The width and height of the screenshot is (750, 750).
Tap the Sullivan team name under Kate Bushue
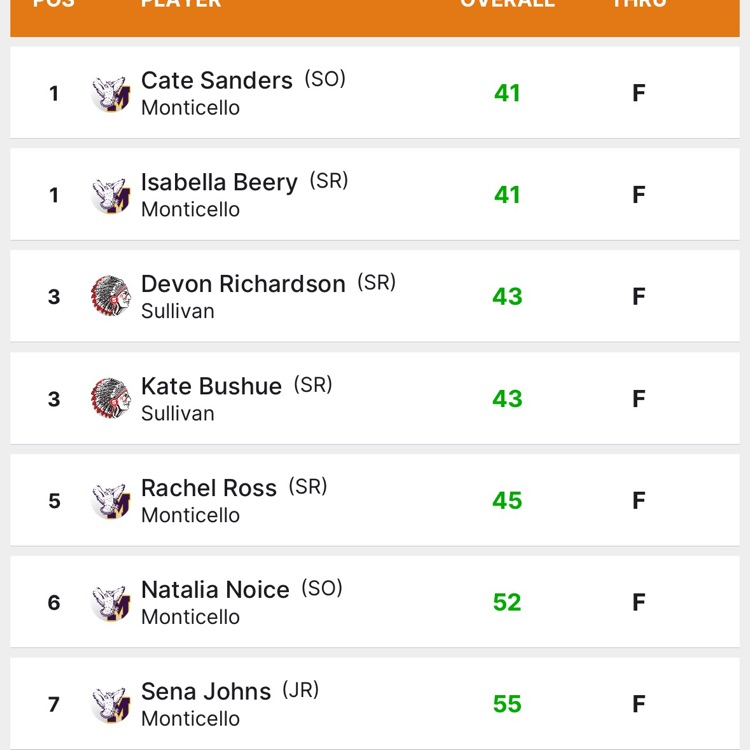click(x=177, y=414)
